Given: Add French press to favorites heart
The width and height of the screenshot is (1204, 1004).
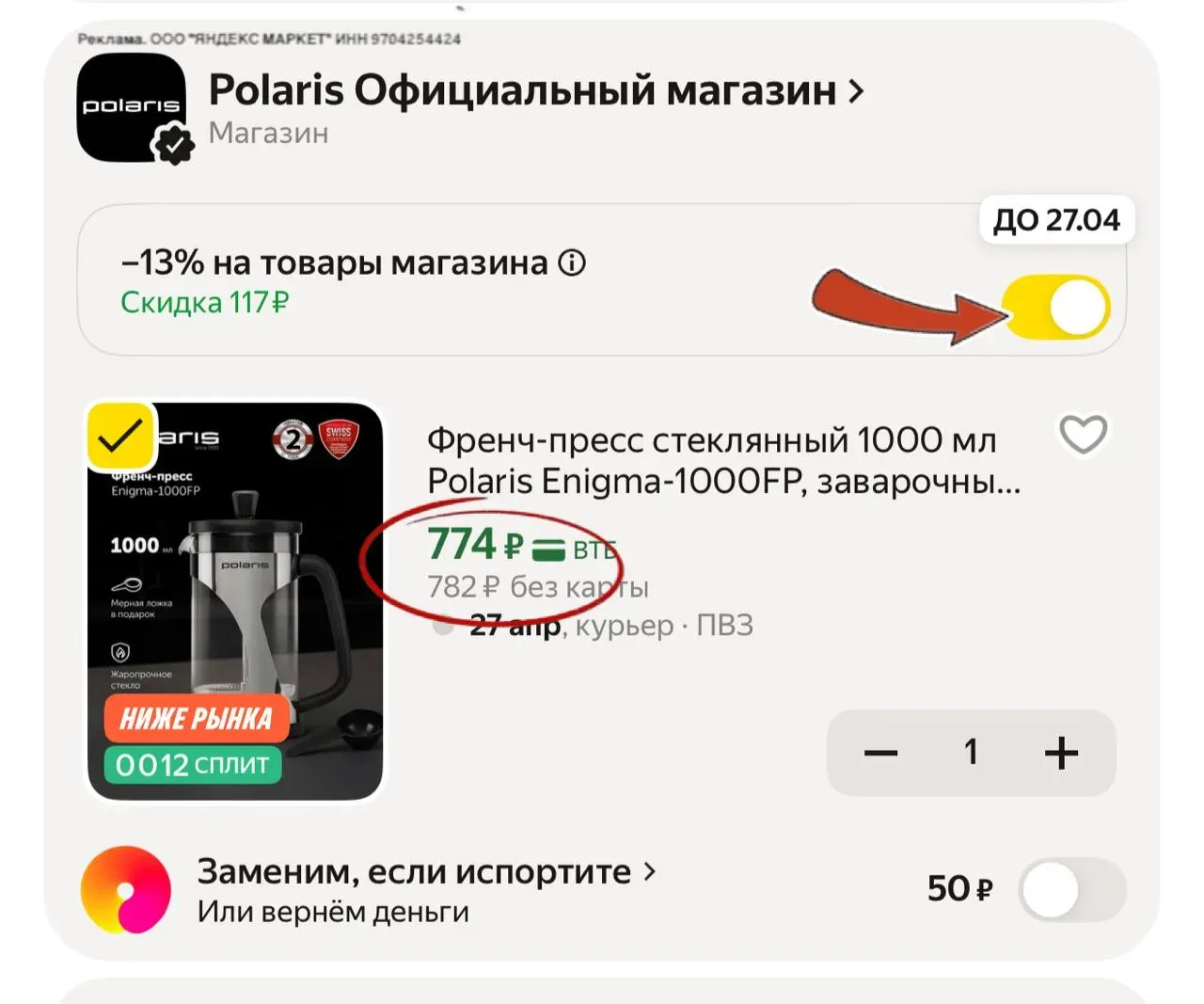Looking at the screenshot, I should 1084,435.
